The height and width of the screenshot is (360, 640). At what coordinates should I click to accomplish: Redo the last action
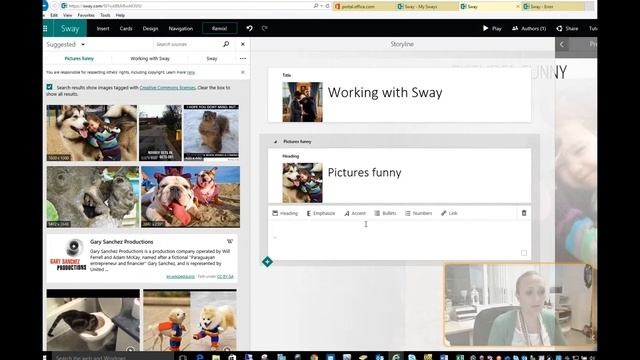click(264, 29)
